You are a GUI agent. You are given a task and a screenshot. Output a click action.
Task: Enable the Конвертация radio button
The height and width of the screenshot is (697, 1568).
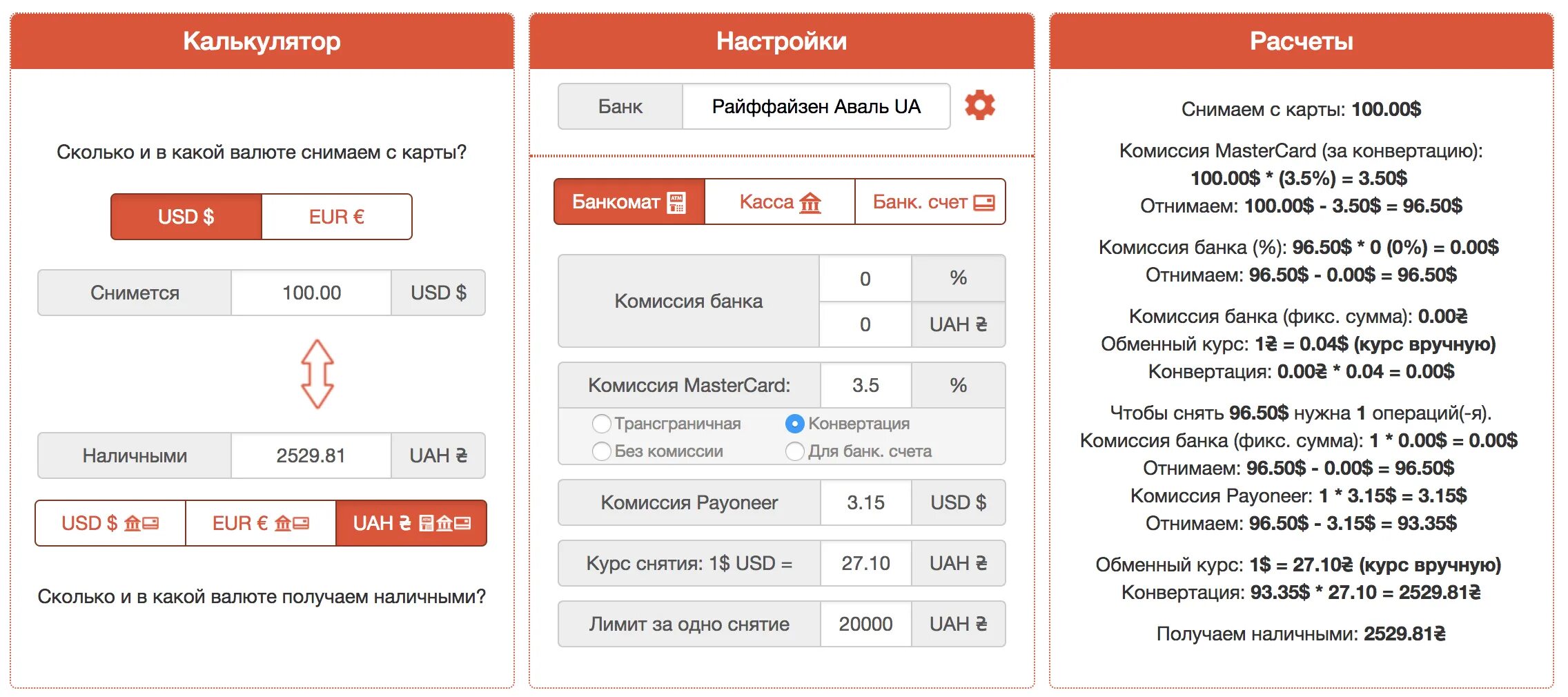coord(795,424)
